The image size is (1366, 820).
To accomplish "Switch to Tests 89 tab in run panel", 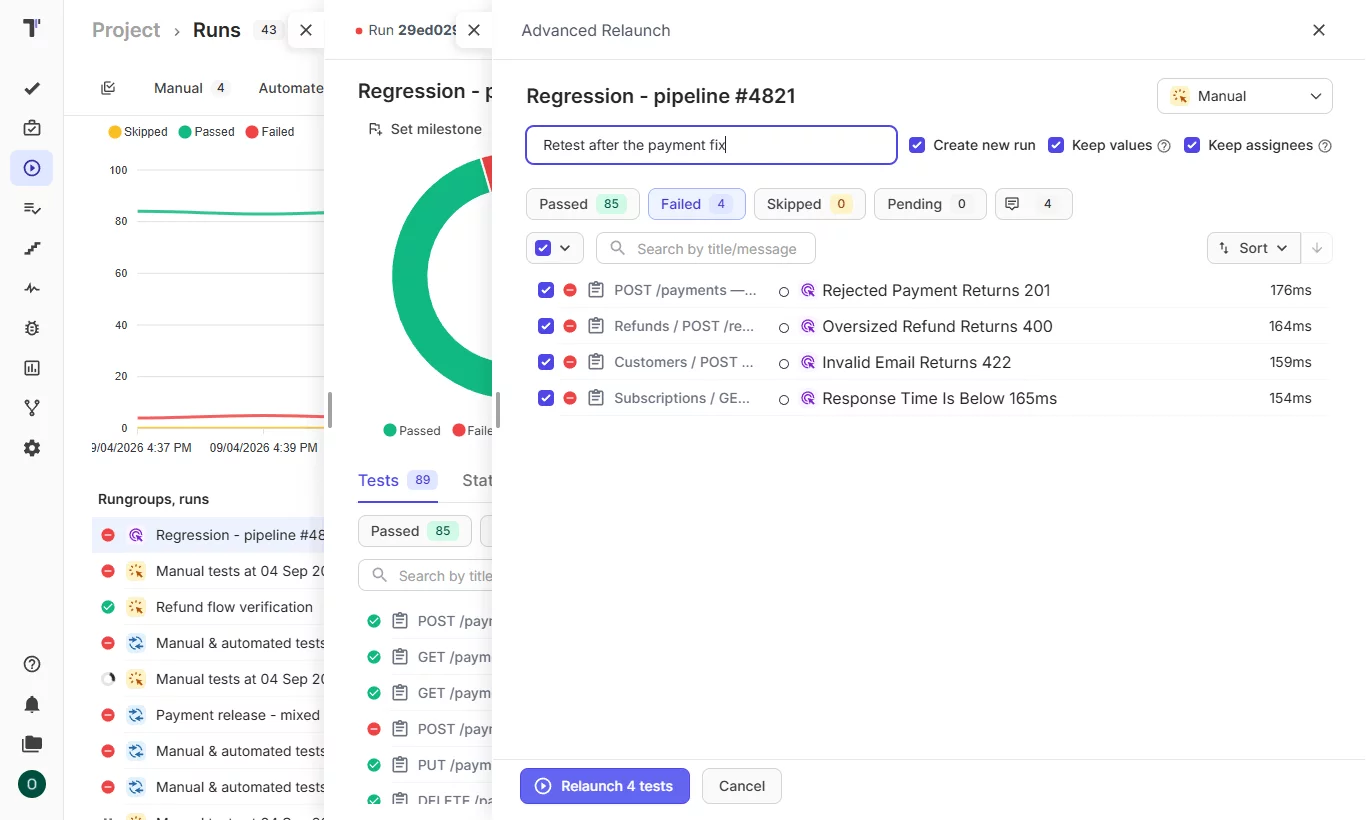I will click(x=398, y=480).
